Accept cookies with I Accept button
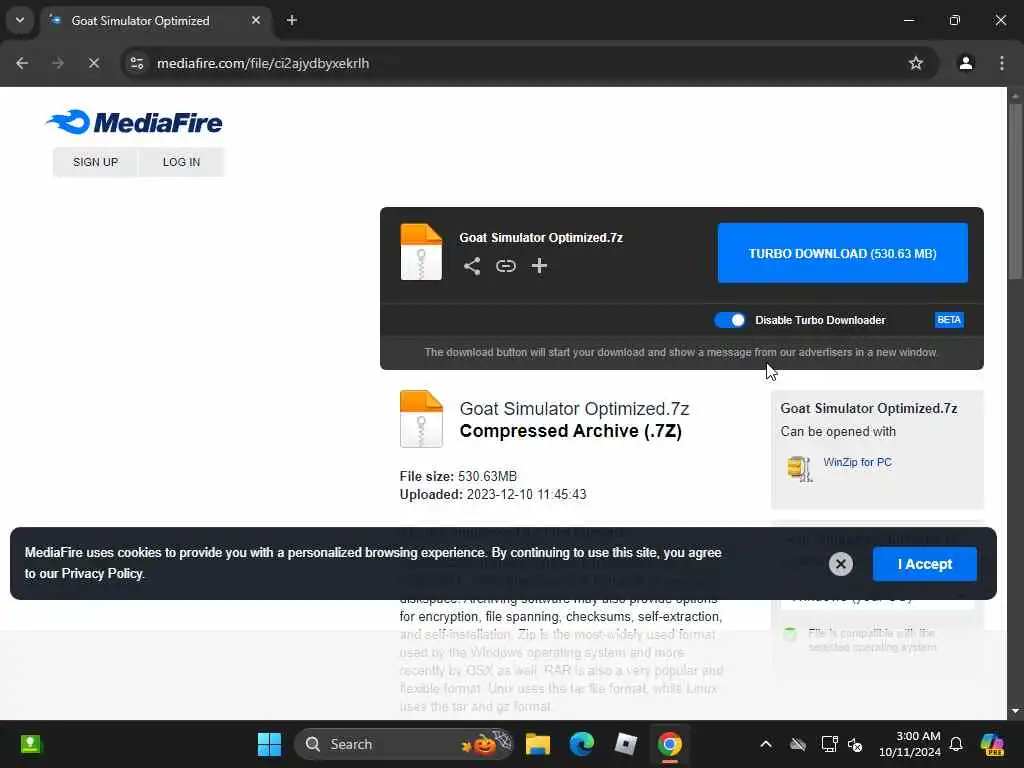1024x768 pixels. pos(925,564)
